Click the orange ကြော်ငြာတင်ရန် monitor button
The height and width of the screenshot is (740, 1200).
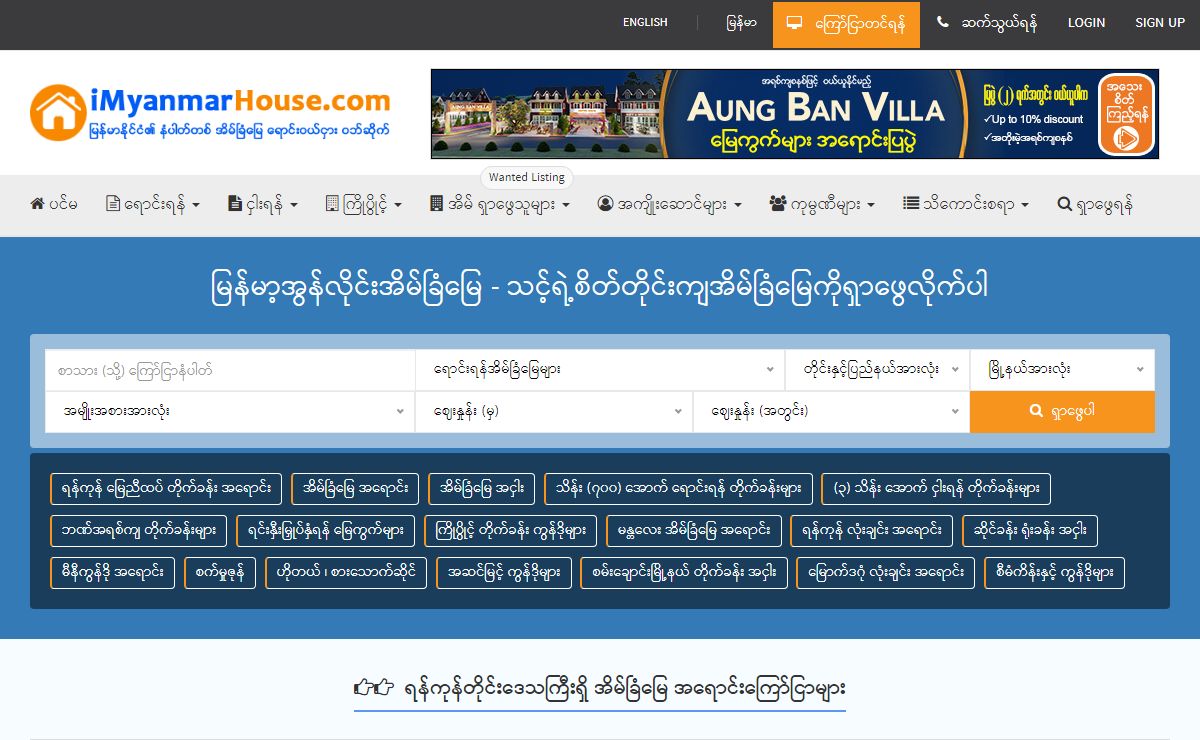tap(846, 24)
